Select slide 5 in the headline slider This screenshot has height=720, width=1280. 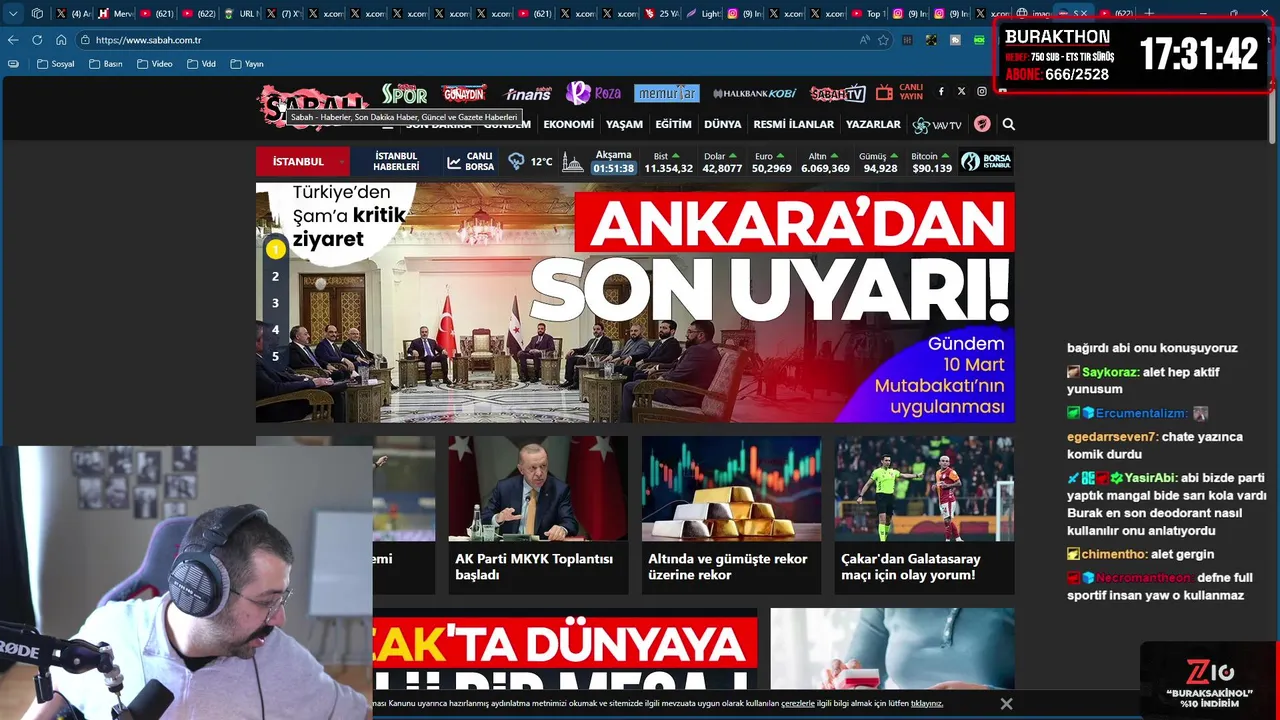click(x=275, y=357)
